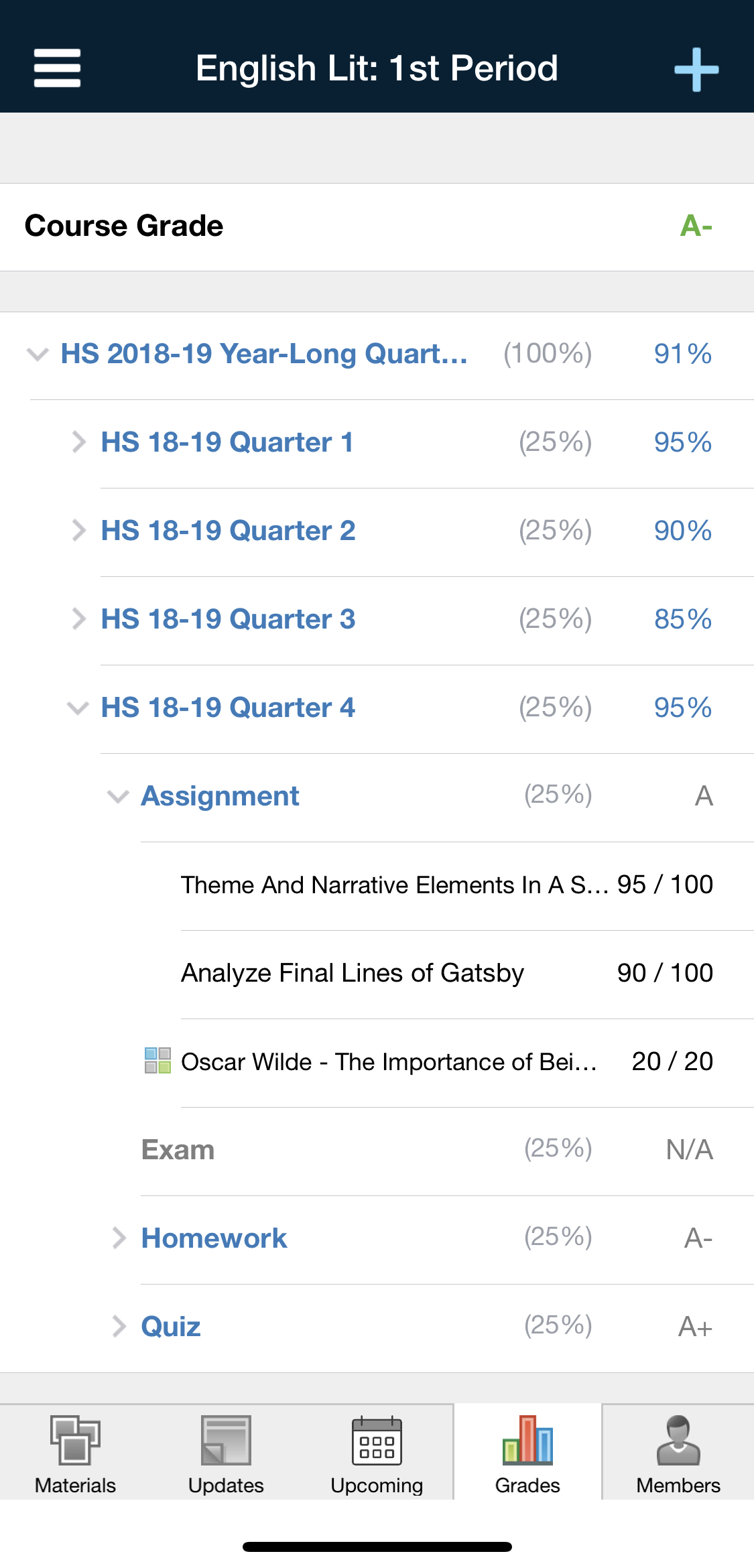Tap the rubric icon beside Oscar Wilde

(158, 1061)
